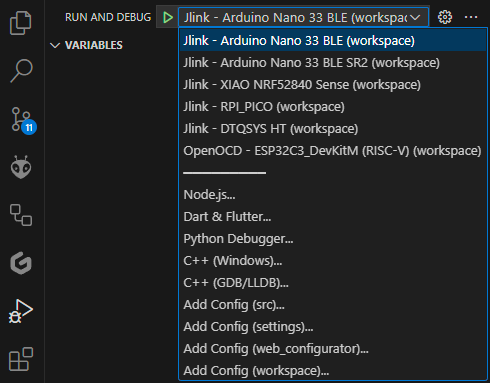Close the debug configuration dropdown chevron

pyautogui.click(x=415, y=17)
